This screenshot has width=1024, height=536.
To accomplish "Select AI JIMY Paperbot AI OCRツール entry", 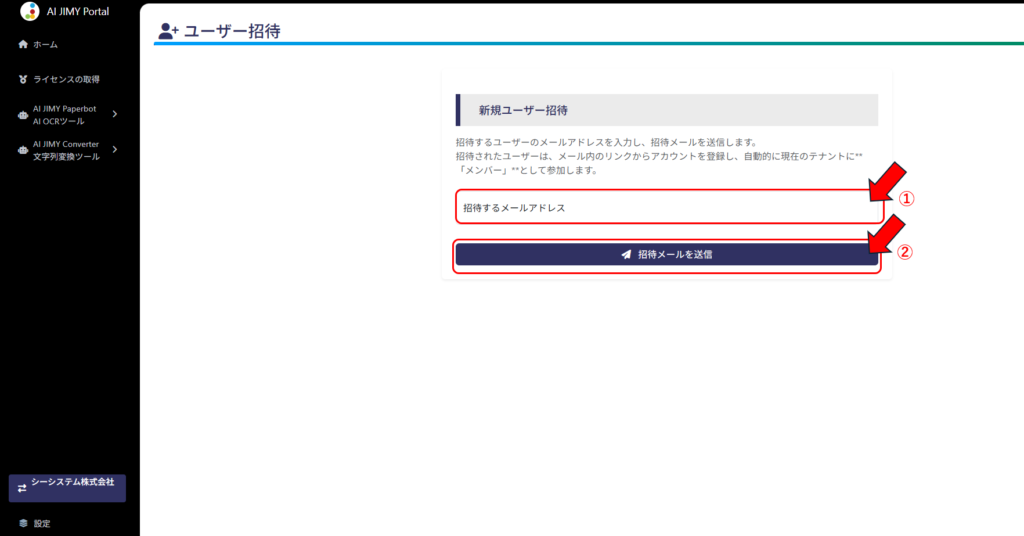I will click(x=66, y=115).
